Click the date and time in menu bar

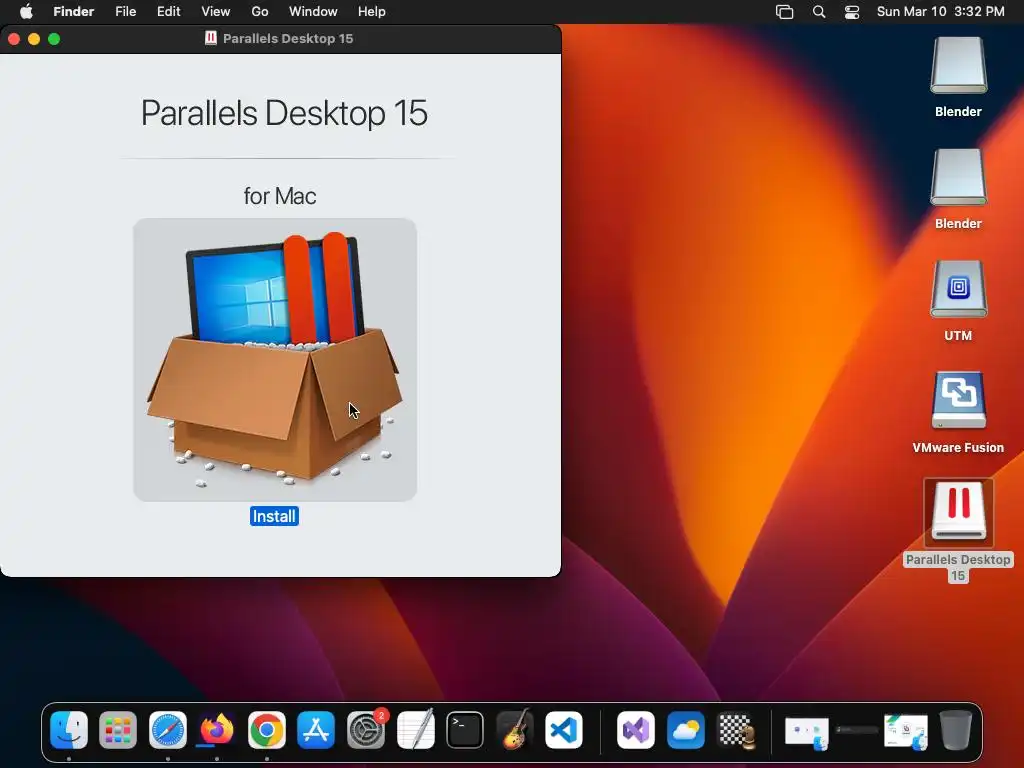coord(940,12)
